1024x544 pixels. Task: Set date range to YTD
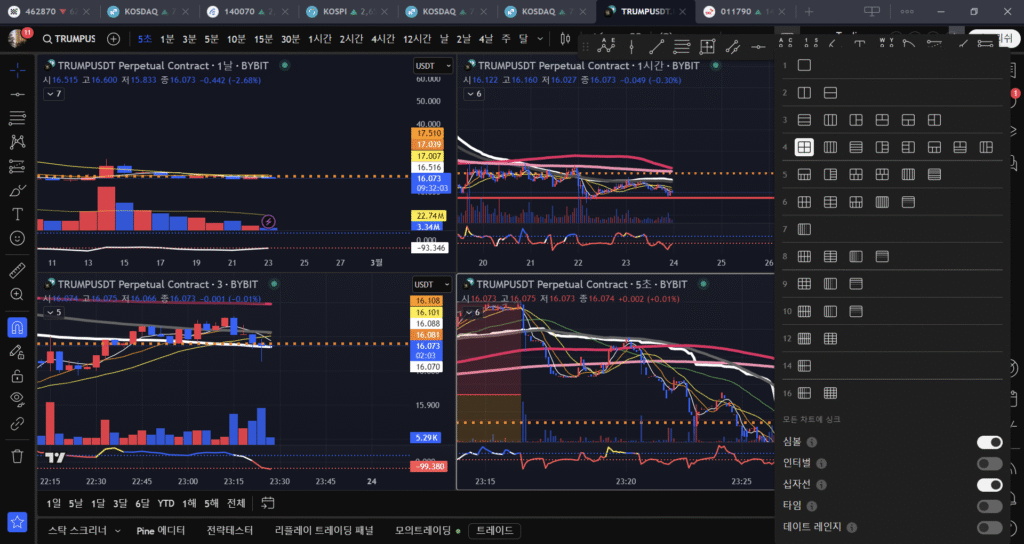point(166,504)
